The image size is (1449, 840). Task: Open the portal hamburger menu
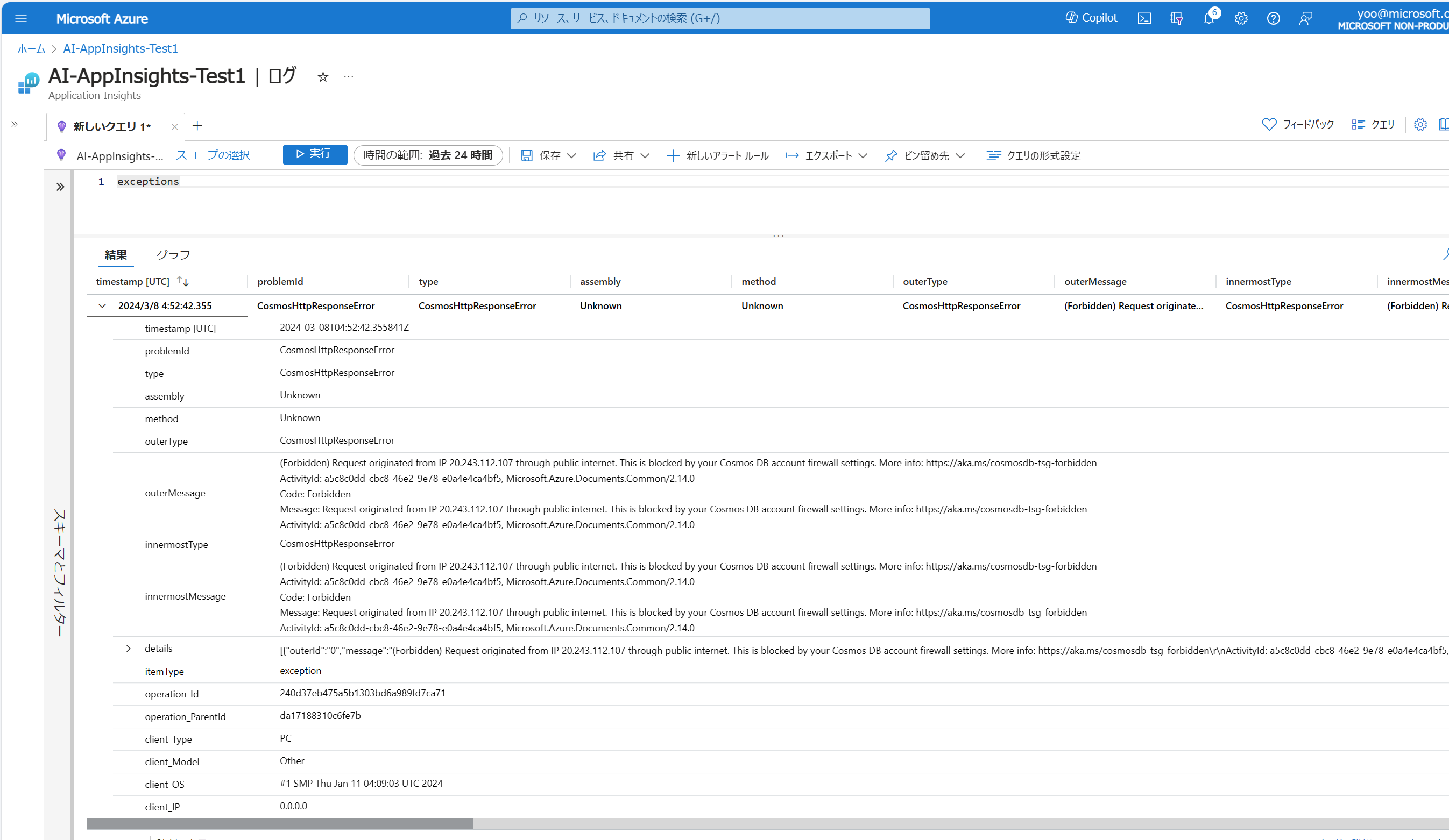click(x=22, y=18)
